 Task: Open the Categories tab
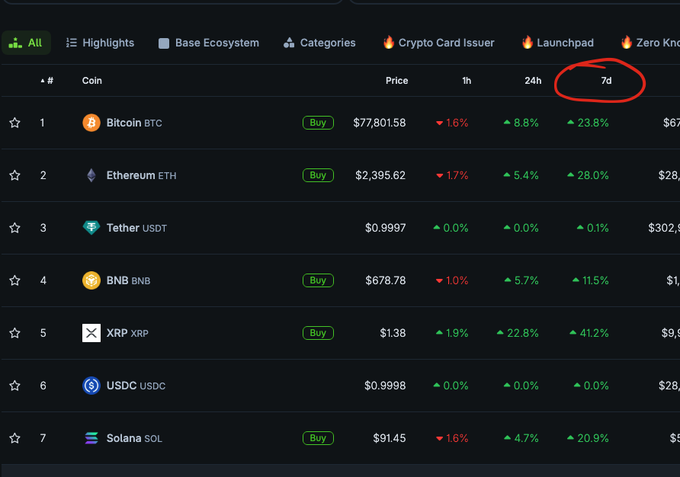319,42
